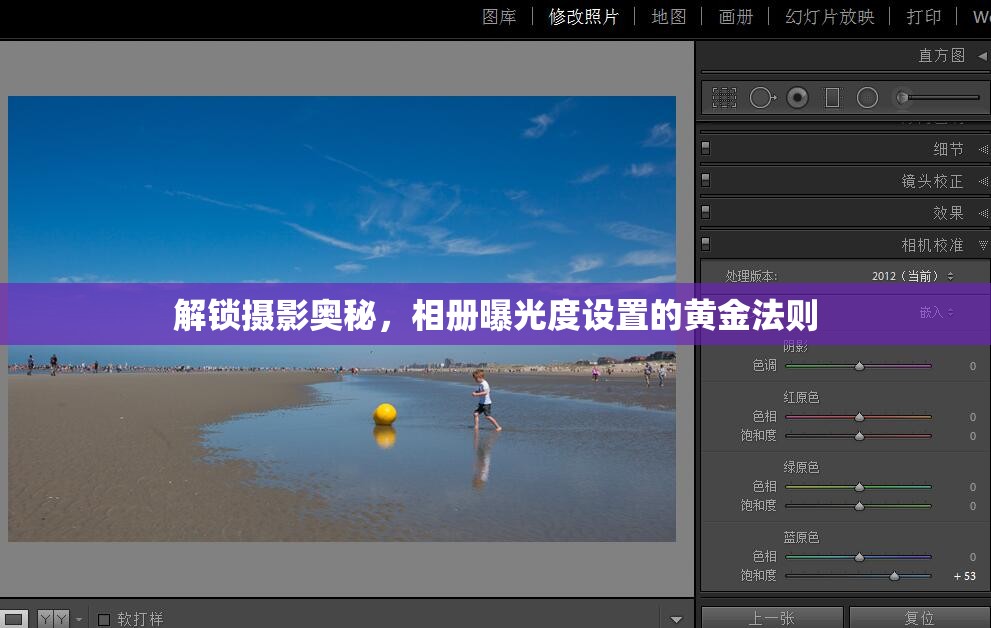Open the before/after view options arrow next to YY
The width and height of the screenshot is (991, 628).
point(79,620)
